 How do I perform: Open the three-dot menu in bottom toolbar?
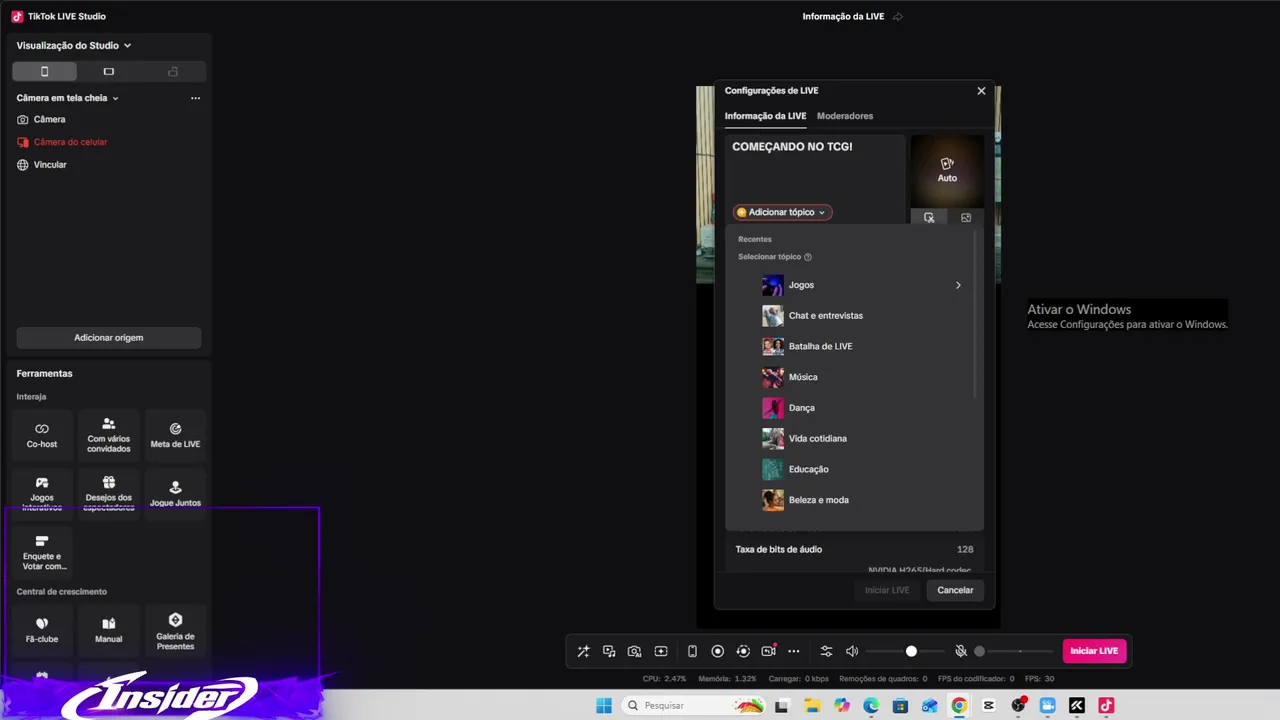point(794,651)
